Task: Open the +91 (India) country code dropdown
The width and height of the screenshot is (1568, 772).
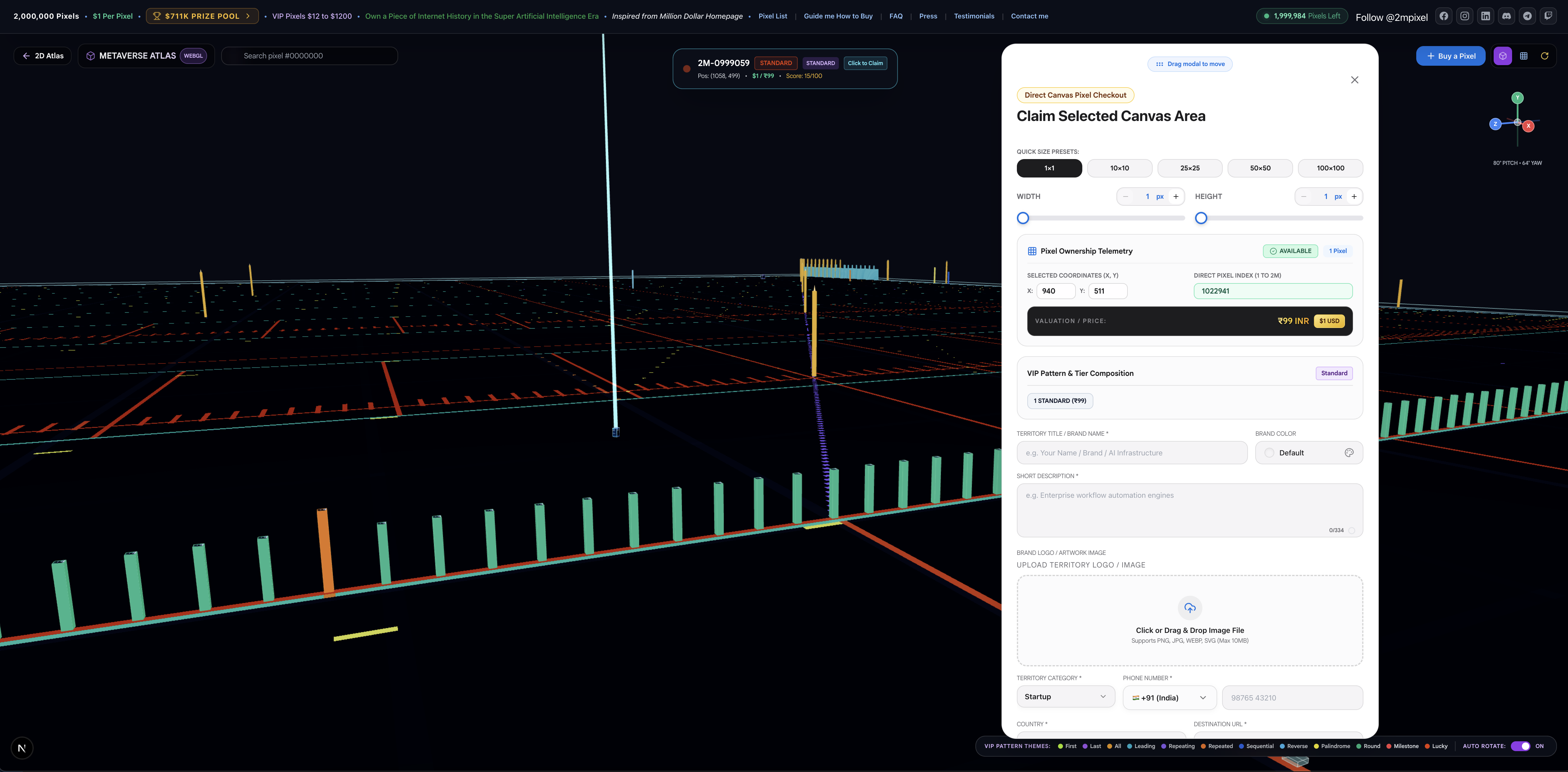Action: click(x=1169, y=698)
